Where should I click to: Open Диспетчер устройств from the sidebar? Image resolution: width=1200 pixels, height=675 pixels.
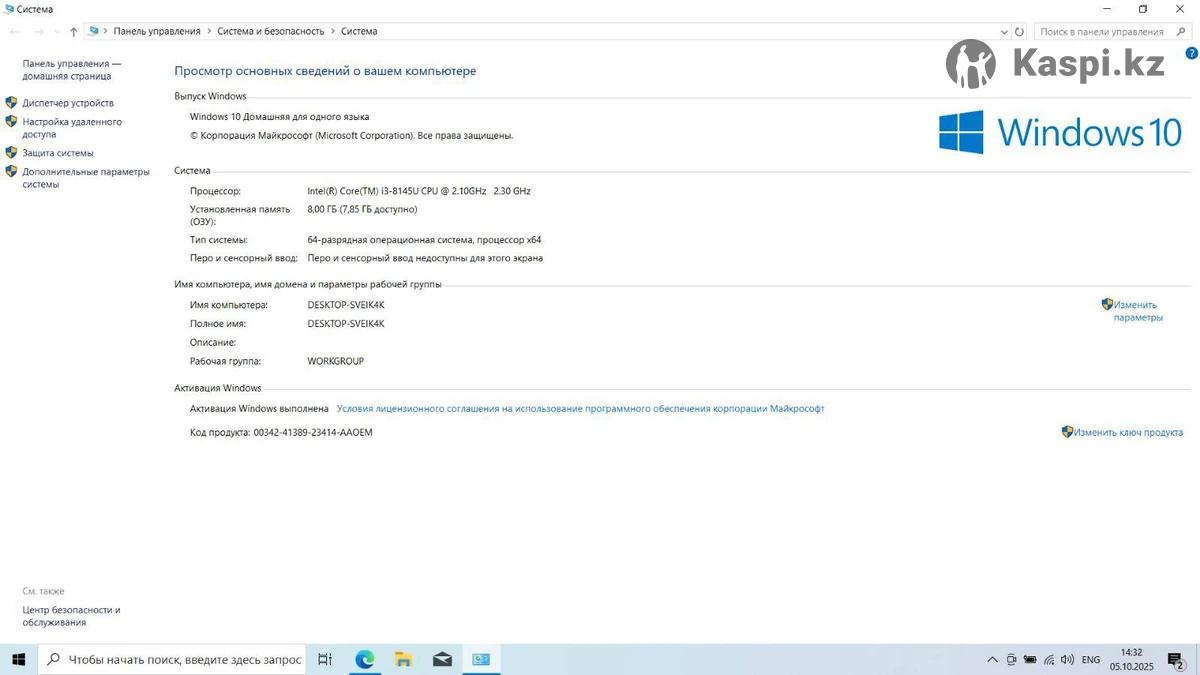(x=68, y=103)
